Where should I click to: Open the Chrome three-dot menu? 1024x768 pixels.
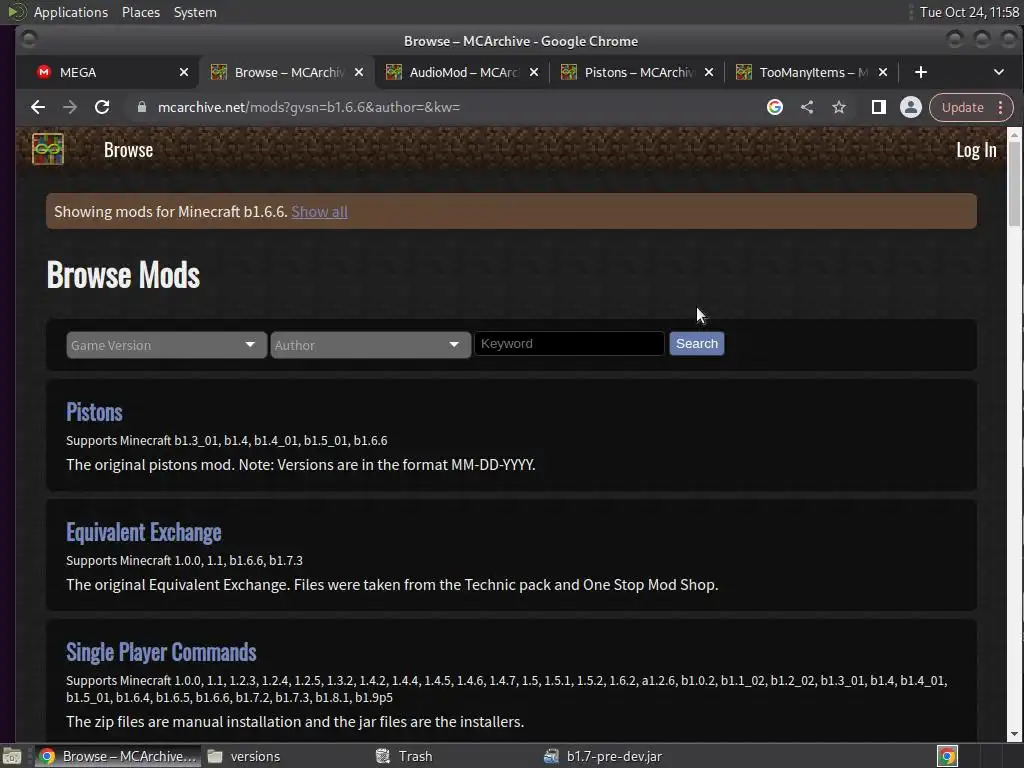click(1000, 107)
